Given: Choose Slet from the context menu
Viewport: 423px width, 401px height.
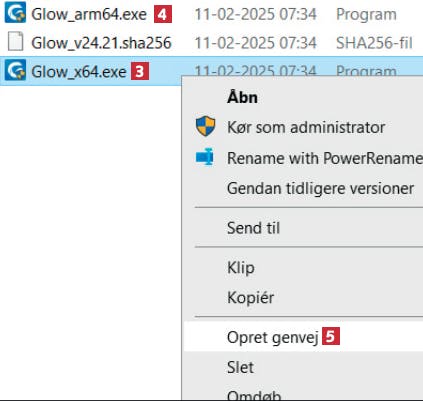Looking at the screenshot, I should click(x=240, y=367).
